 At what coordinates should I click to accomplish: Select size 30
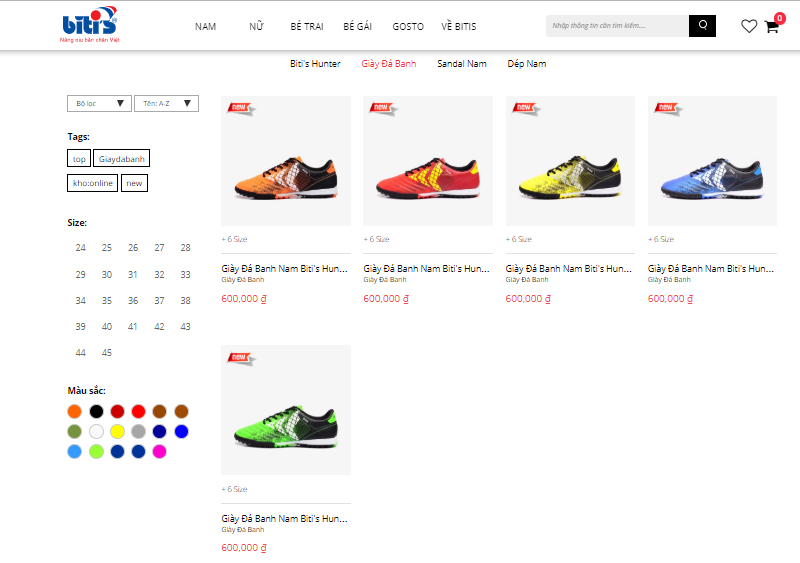107,275
